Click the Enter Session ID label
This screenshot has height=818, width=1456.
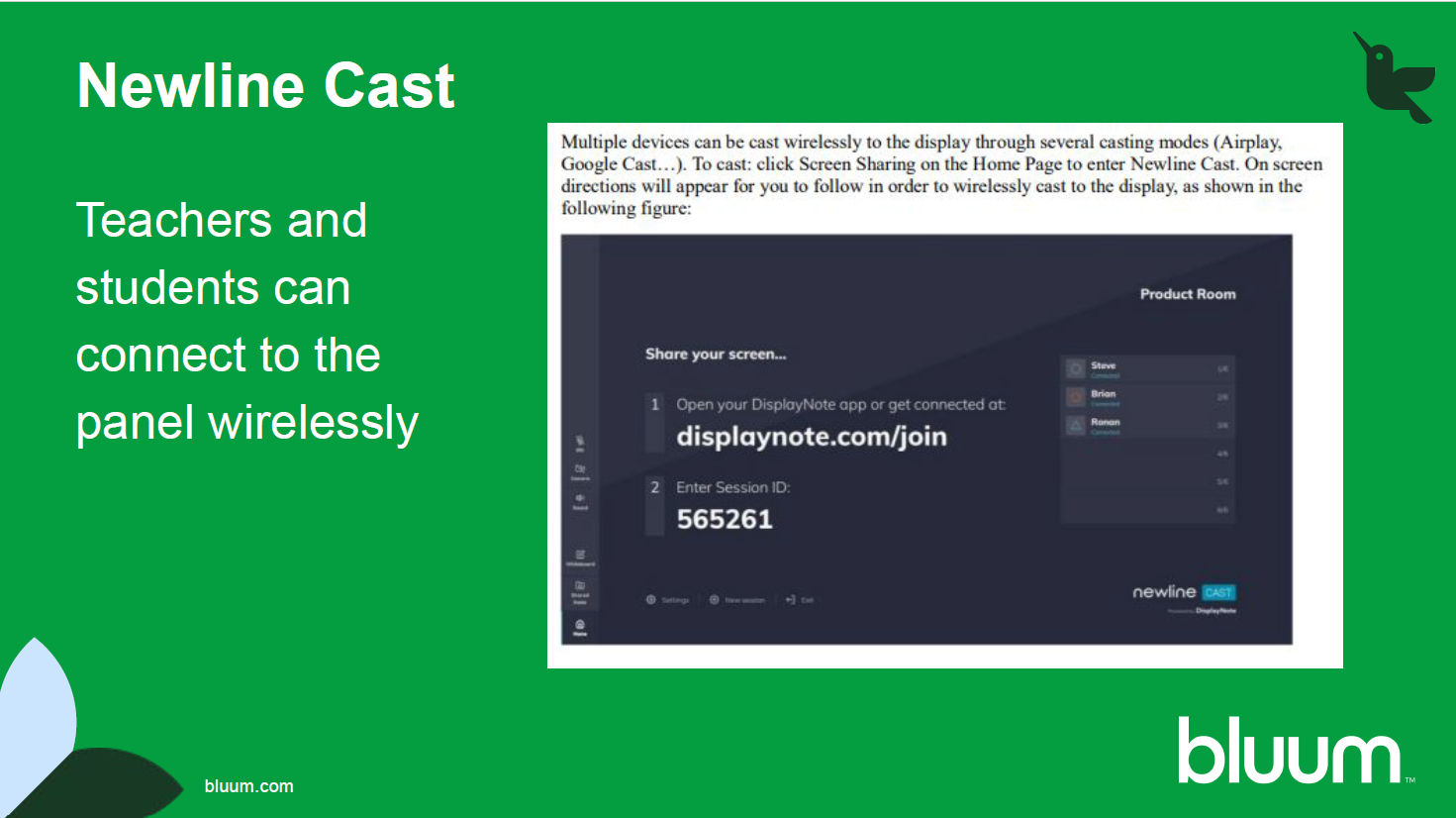pos(733,487)
